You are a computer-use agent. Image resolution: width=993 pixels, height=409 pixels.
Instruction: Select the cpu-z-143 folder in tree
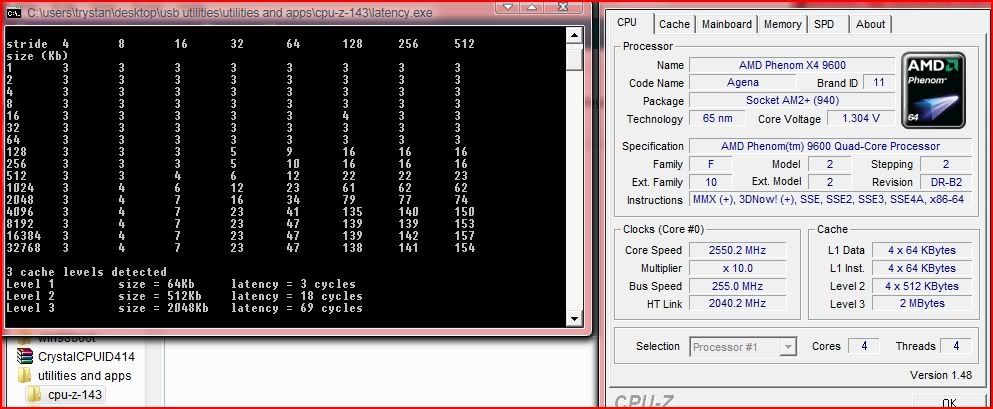tap(76, 394)
